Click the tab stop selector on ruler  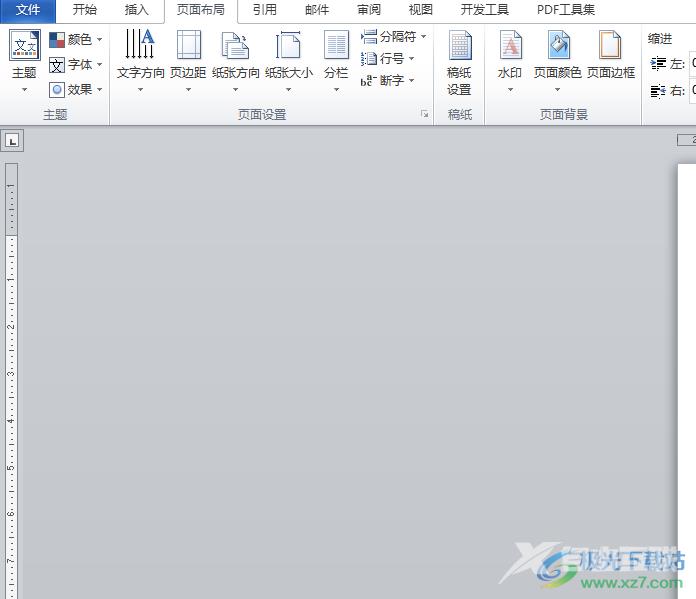pyautogui.click(x=12, y=141)
